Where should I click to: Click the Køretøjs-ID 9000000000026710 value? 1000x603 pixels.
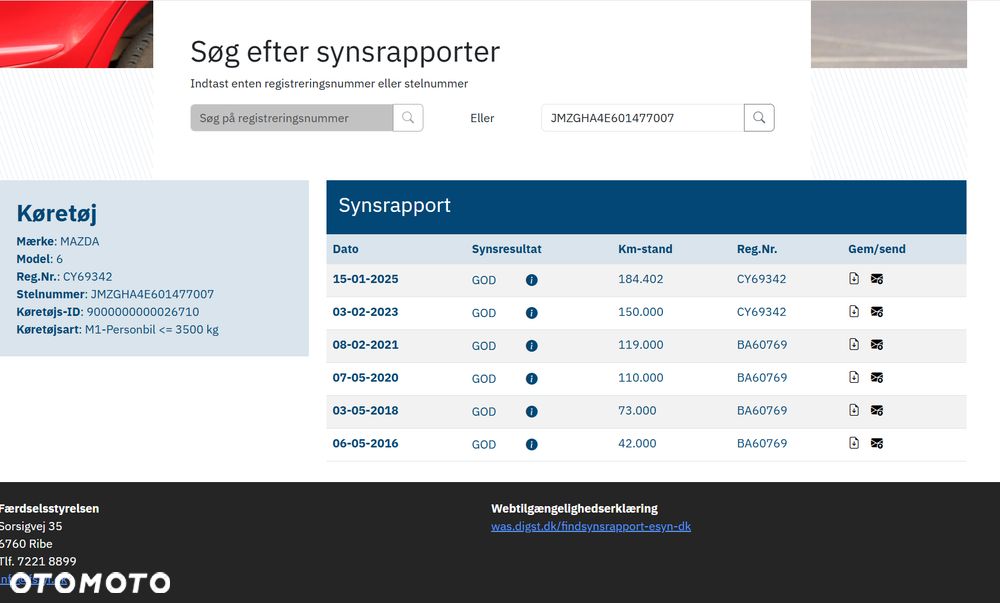143,312
